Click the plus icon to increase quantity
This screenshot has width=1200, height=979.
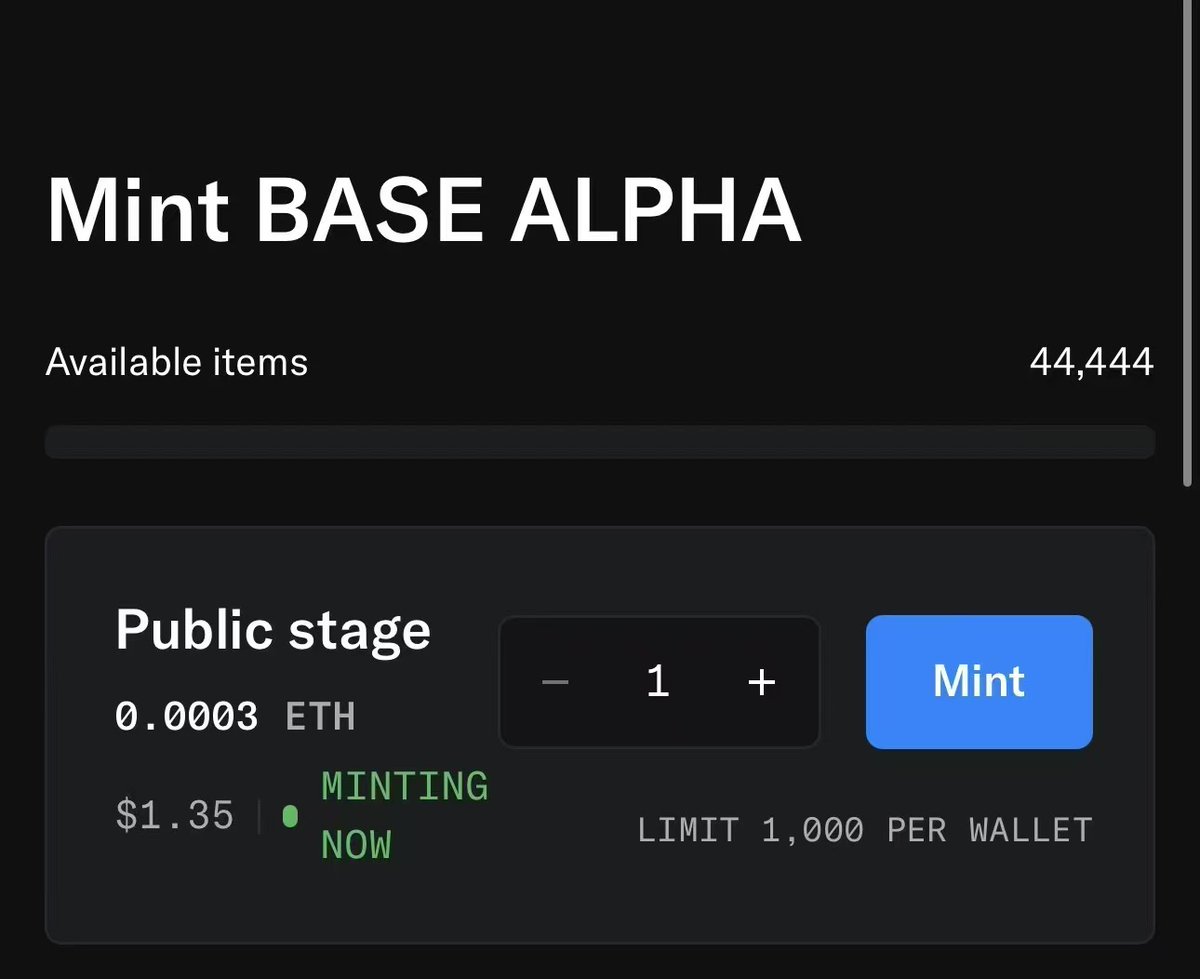click(762, 682)
